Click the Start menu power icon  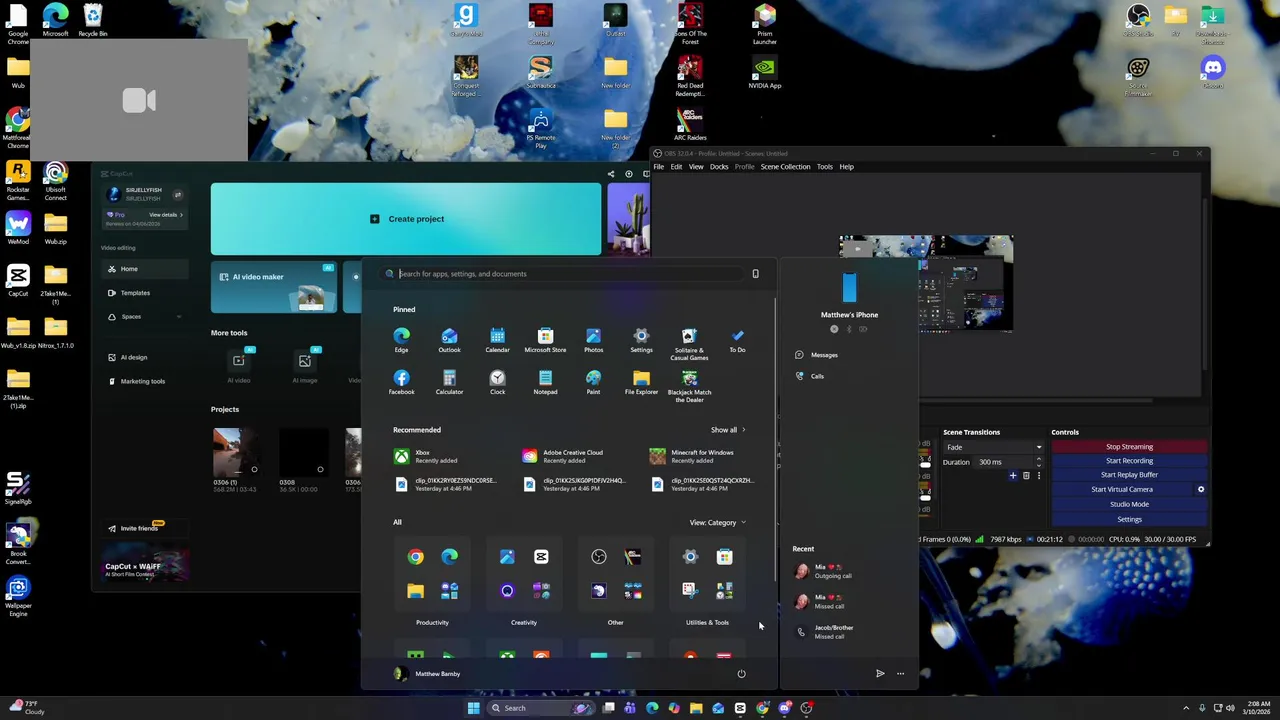click(741, 674)
